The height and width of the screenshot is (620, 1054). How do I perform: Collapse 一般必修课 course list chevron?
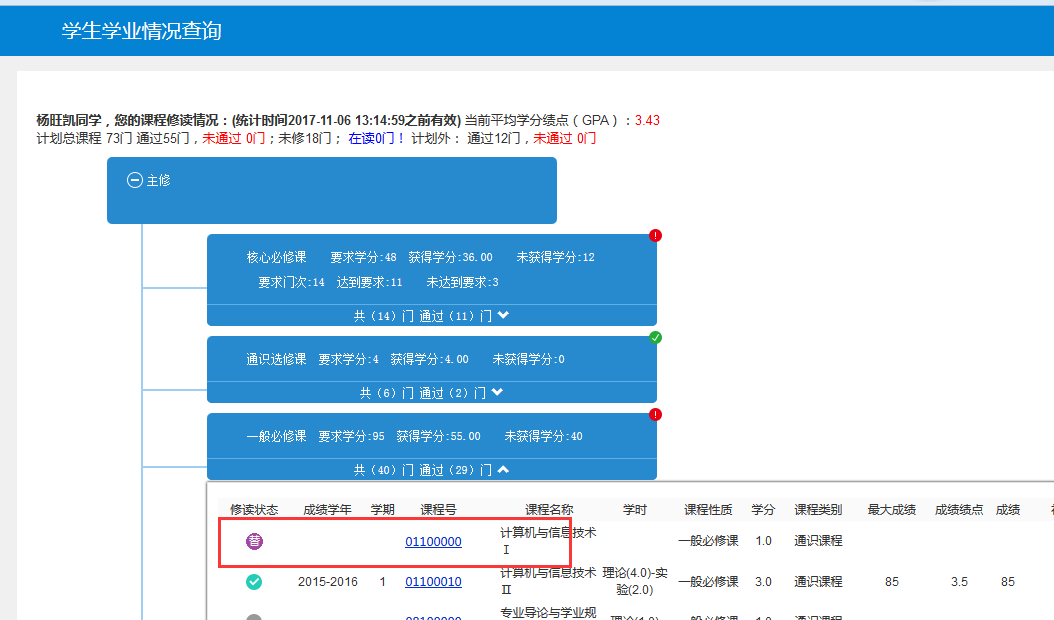pyautogui.click(x=503, y=469)
